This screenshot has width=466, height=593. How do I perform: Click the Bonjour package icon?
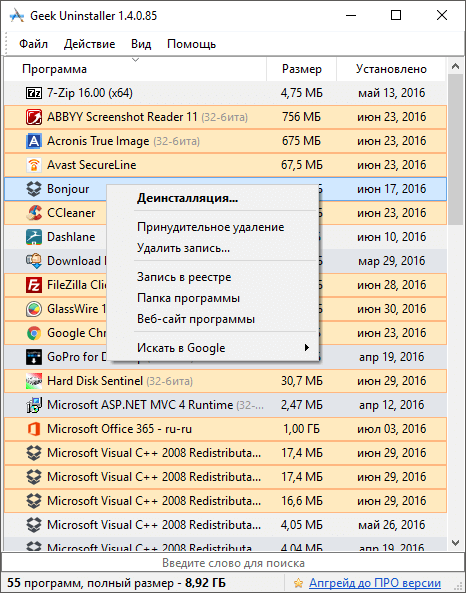tap(34, 189)
